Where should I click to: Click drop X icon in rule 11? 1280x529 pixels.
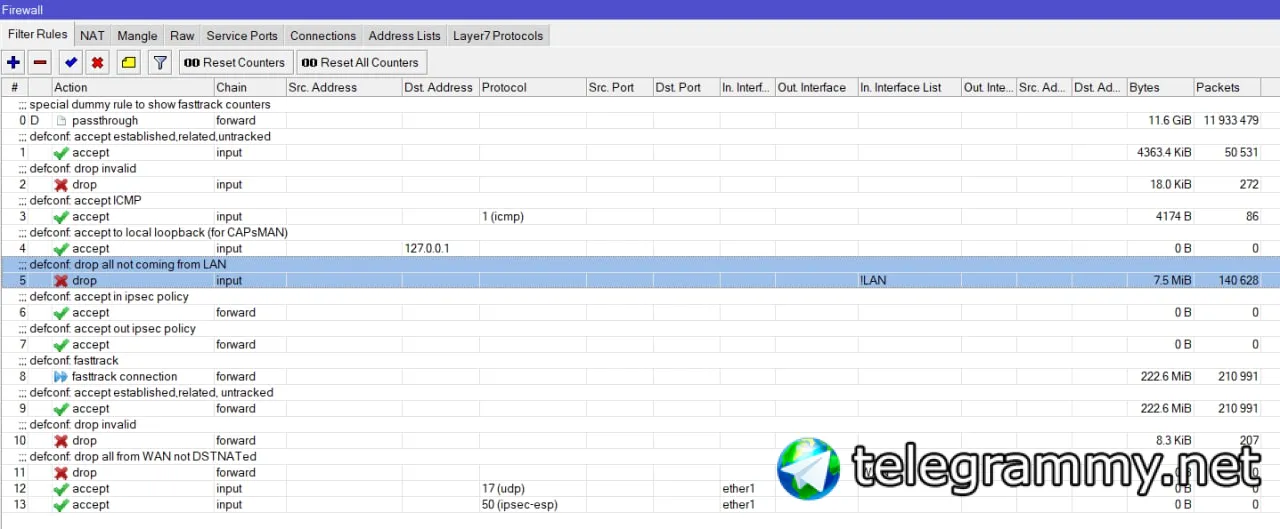point(61,472)
